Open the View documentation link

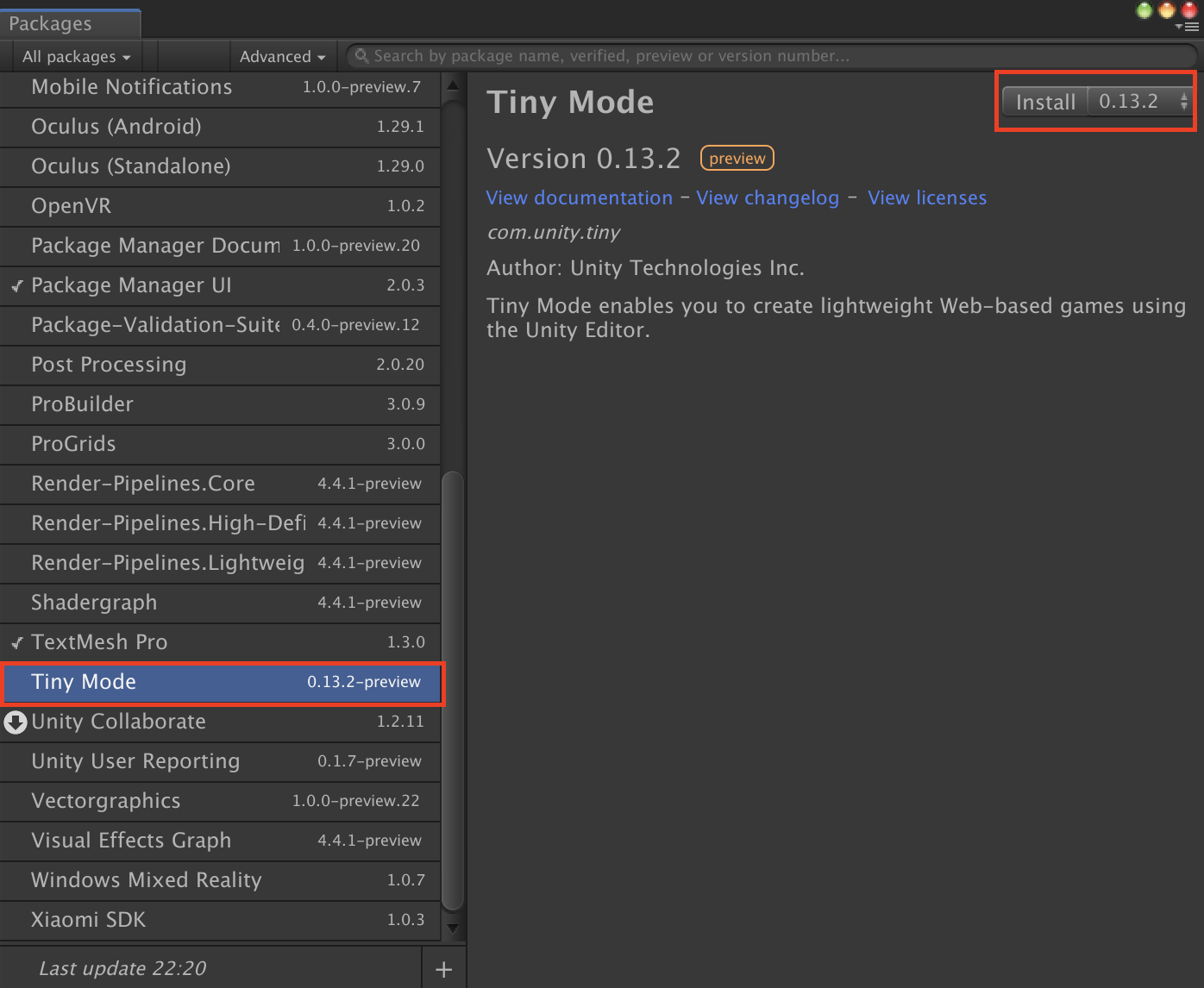point(580,197)
